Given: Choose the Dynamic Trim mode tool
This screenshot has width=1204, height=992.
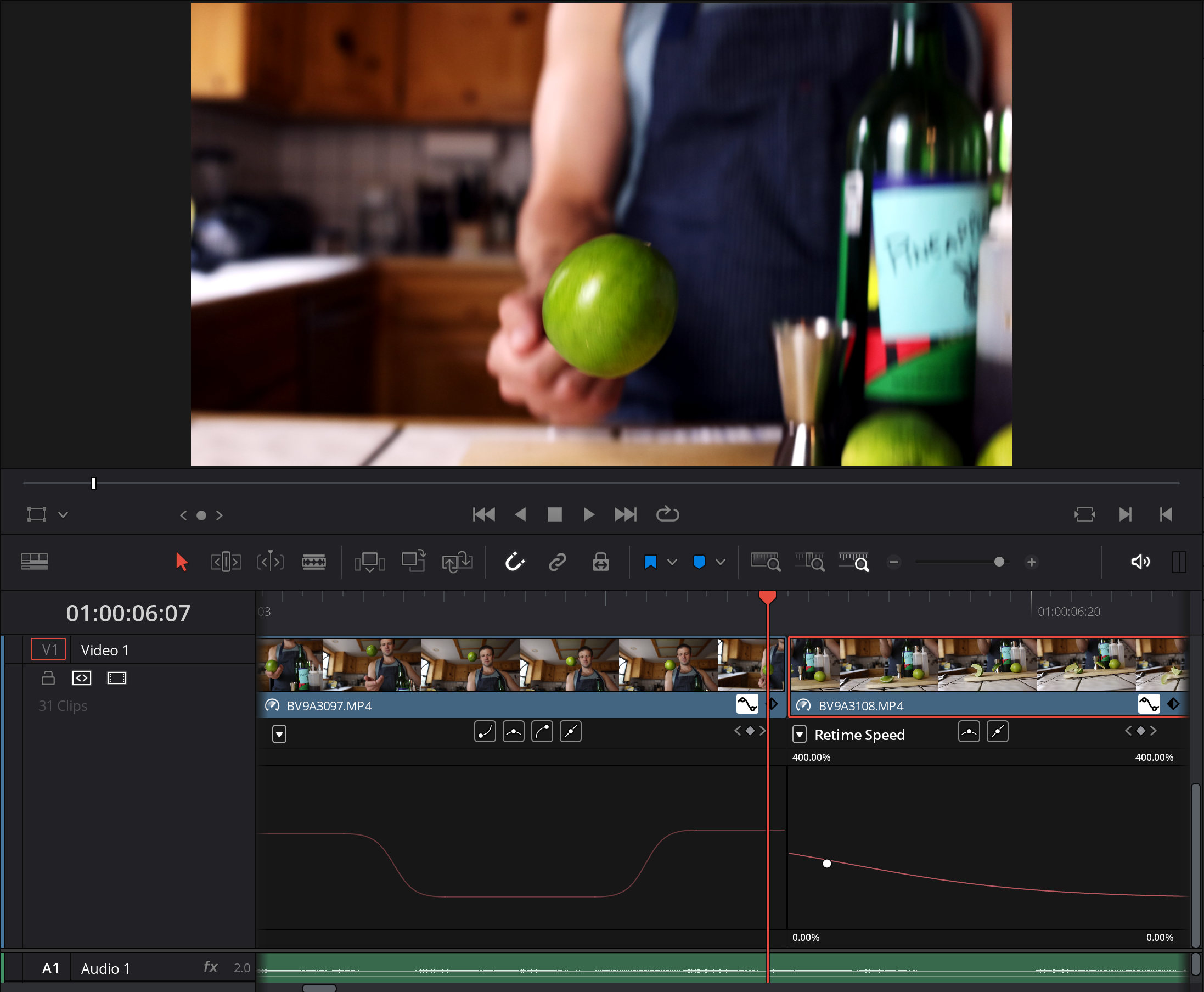Looking at the screenshot, I should pos(270,562).
